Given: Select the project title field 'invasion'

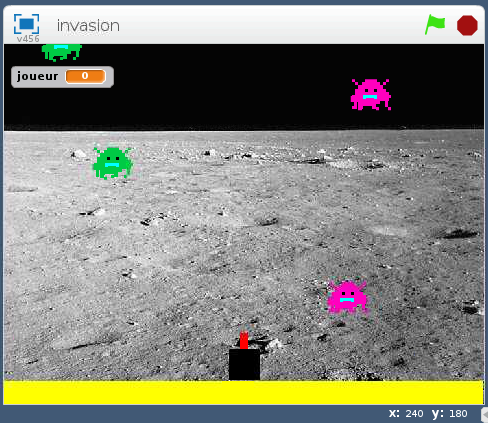Looking at the screenshot, I should pyautogui.click(x=88, y=26).
